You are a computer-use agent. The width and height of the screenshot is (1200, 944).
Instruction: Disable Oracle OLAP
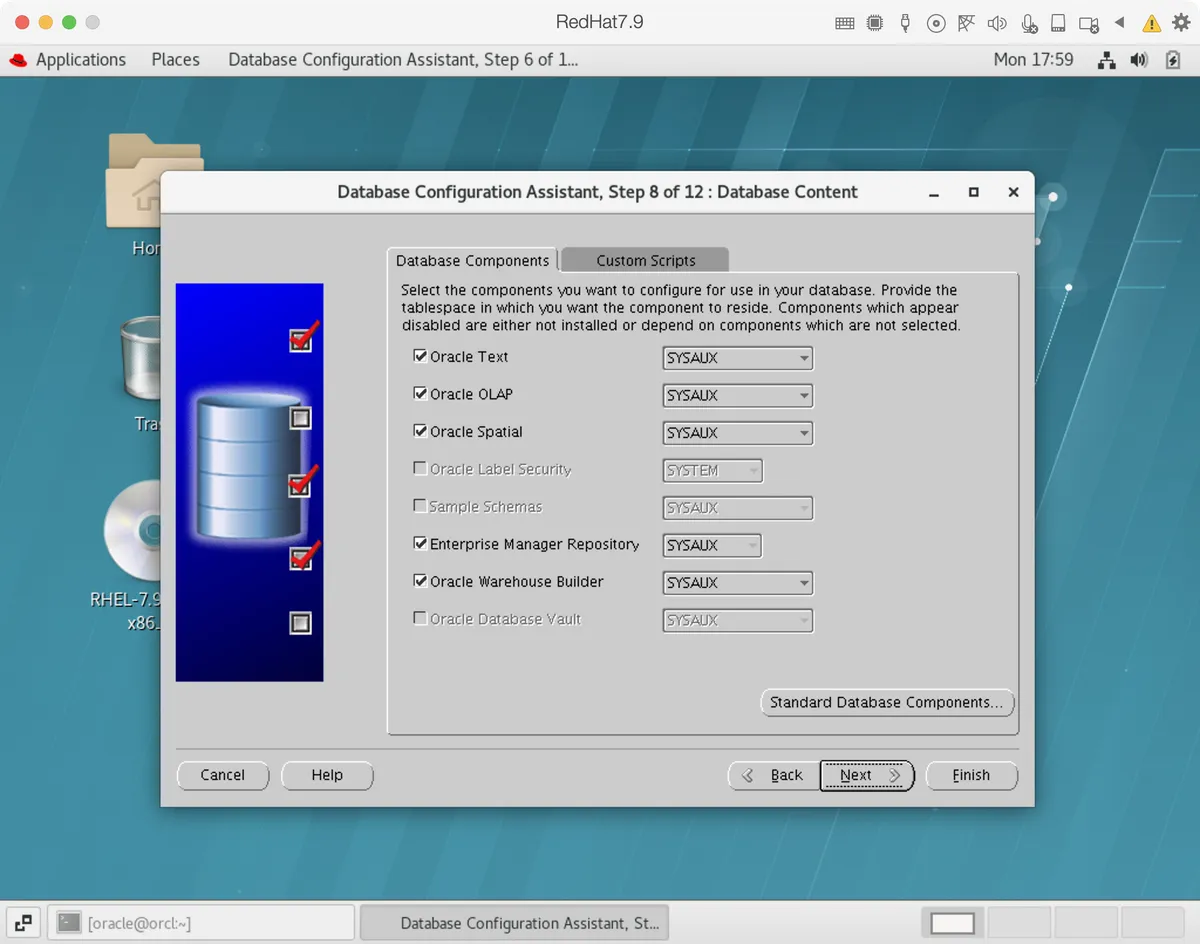point(421,393)
